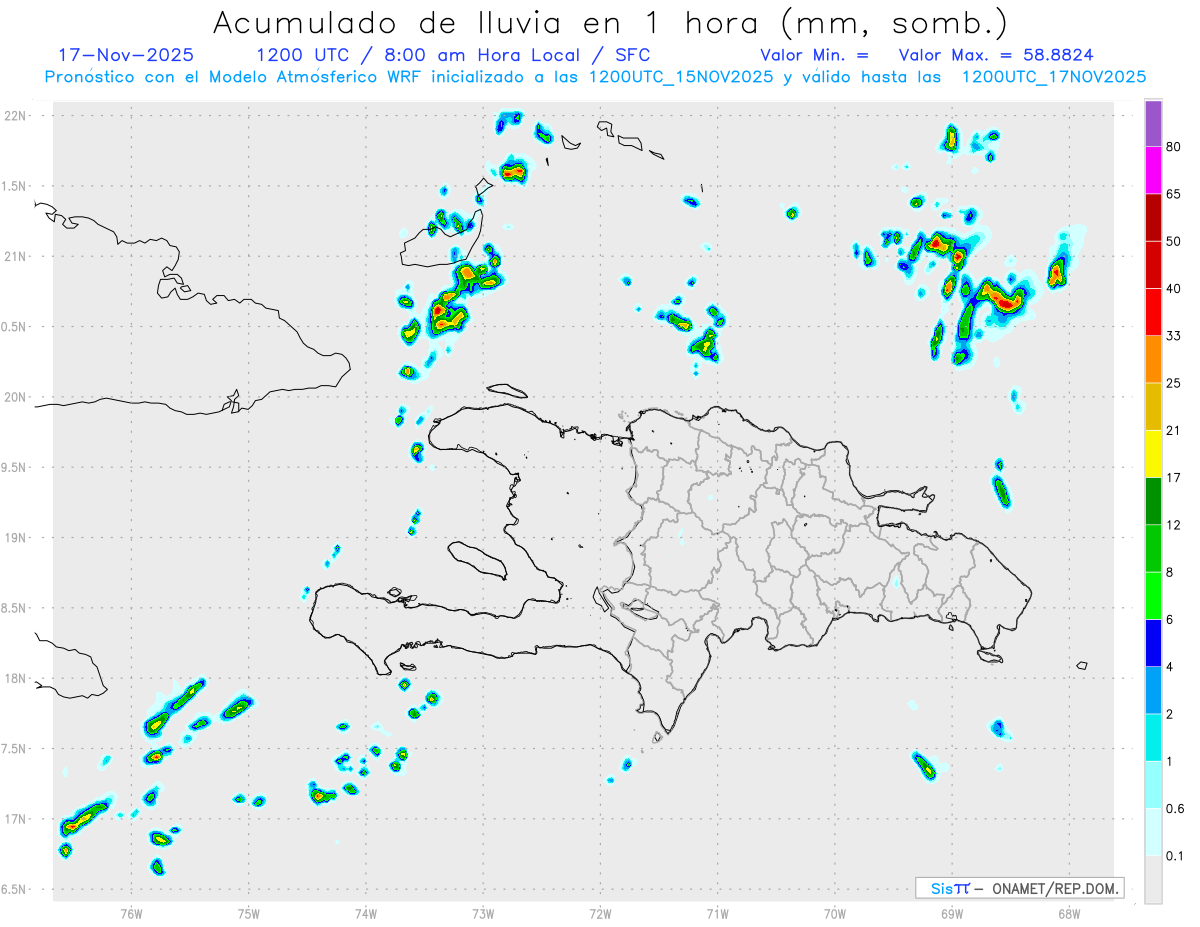Select the '71W' longitude axis label

[717, 913]
